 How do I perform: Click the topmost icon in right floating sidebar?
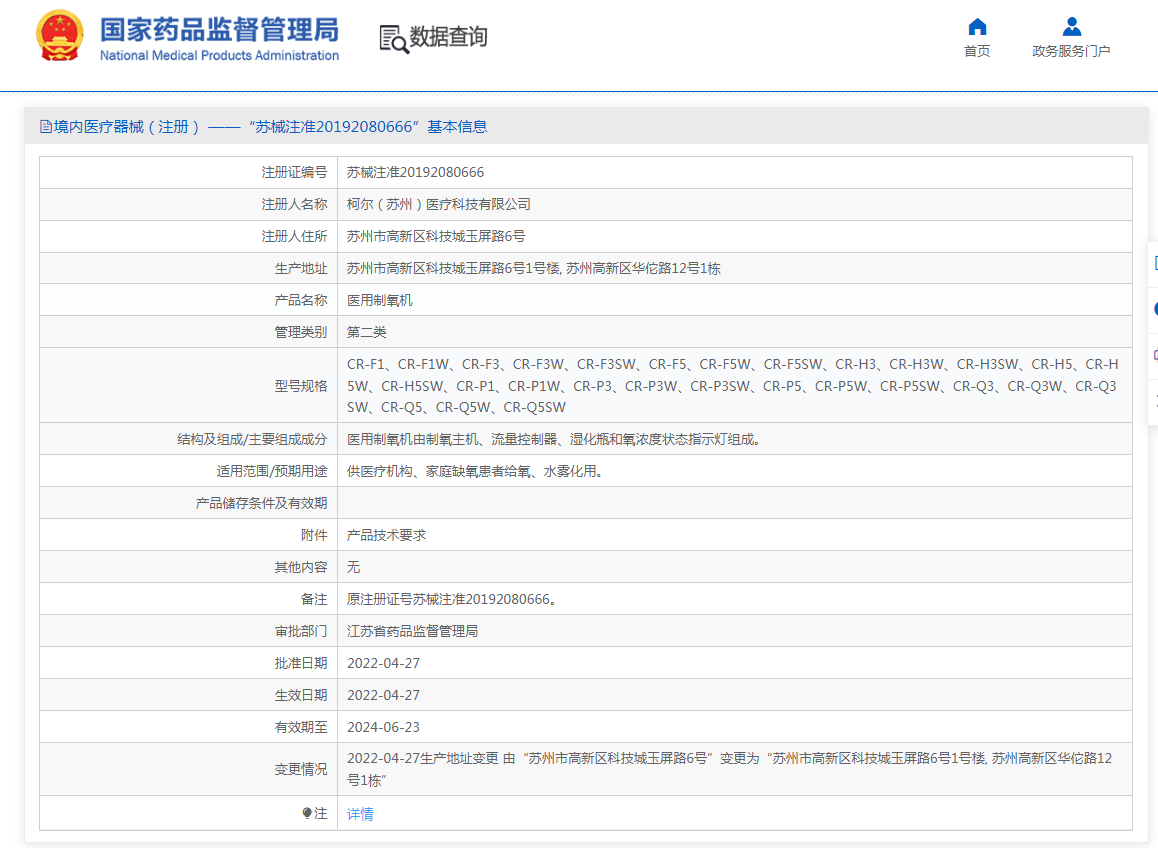coord(1155,263)
